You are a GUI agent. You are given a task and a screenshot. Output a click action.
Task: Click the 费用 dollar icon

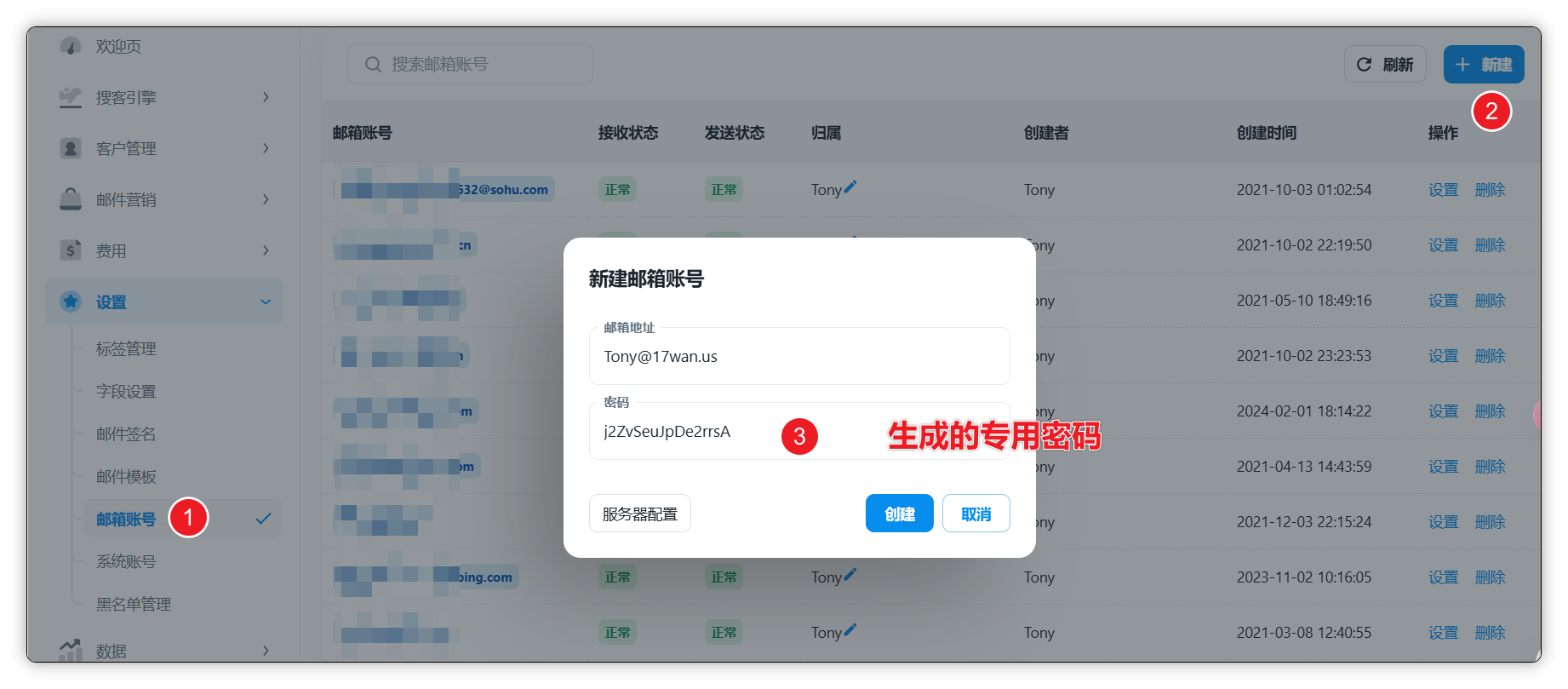(71, 250)
